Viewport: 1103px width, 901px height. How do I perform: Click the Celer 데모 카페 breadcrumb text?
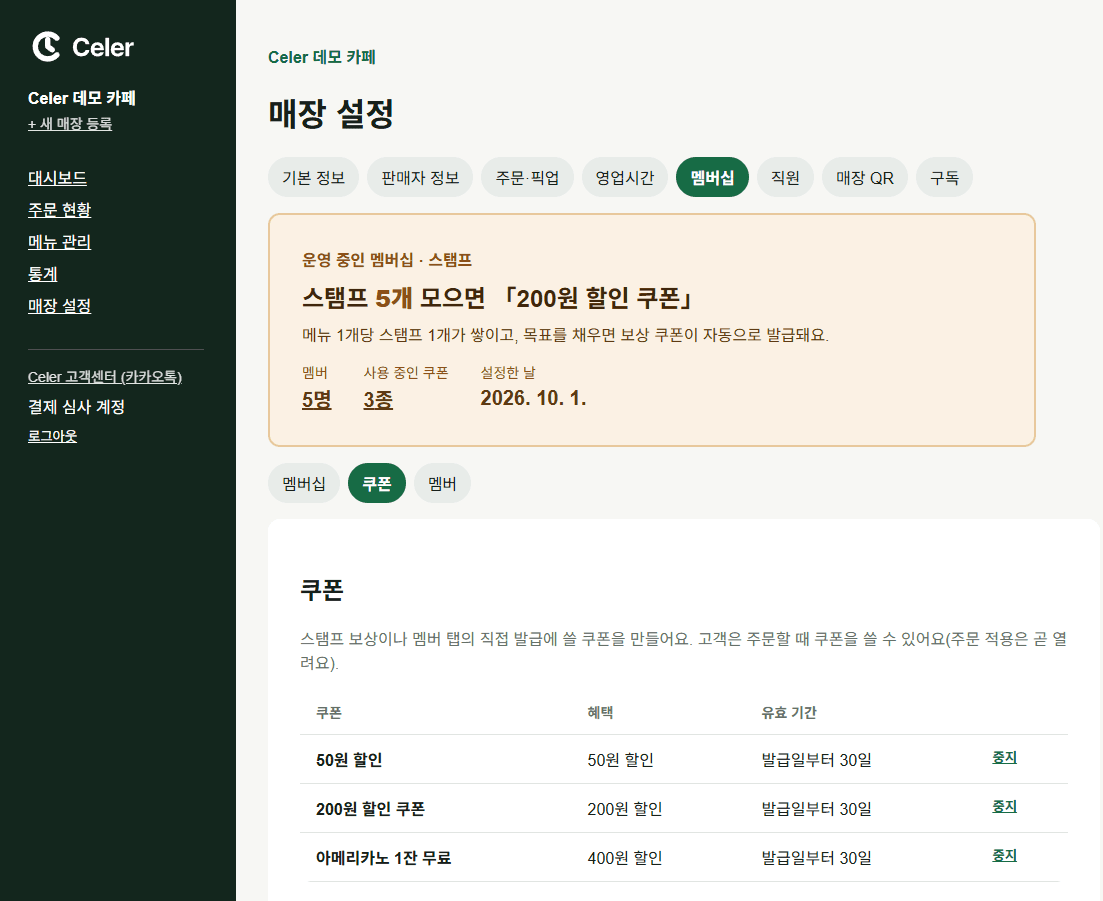321,57
